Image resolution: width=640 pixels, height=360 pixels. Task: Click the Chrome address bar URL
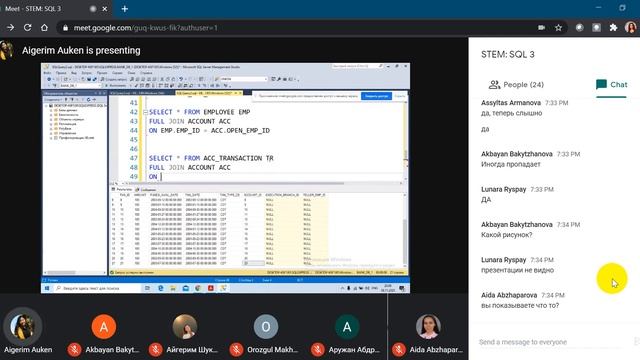pos(145,28)
